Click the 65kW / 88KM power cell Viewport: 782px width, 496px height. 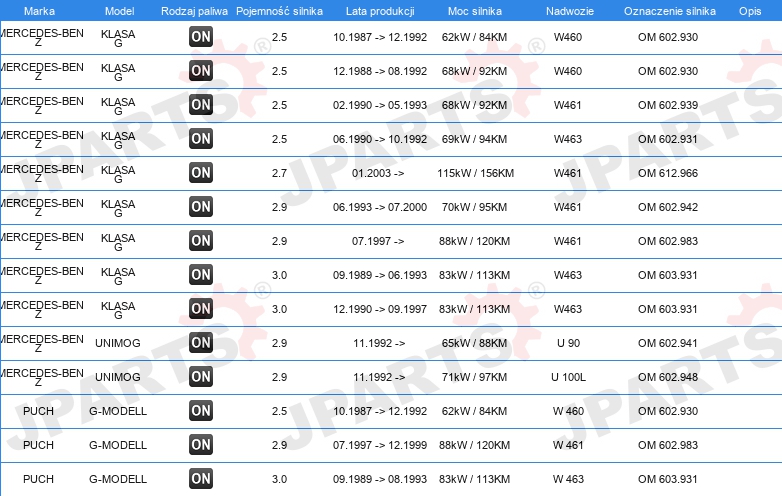[x=474, y=343]
